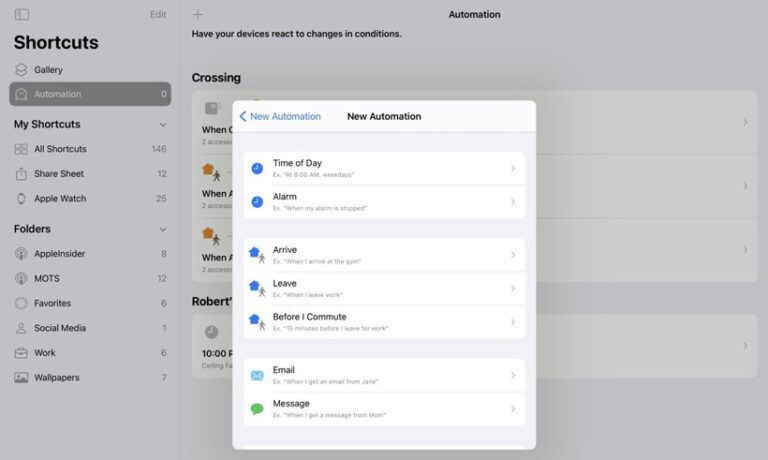Select the Email envelope icon

point(257,375)
